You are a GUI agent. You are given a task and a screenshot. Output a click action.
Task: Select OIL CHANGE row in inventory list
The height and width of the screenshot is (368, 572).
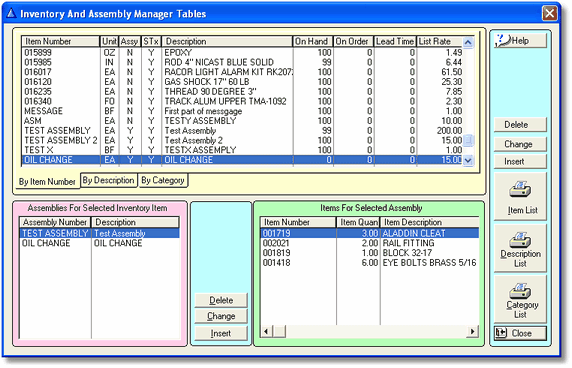(242, 160)
